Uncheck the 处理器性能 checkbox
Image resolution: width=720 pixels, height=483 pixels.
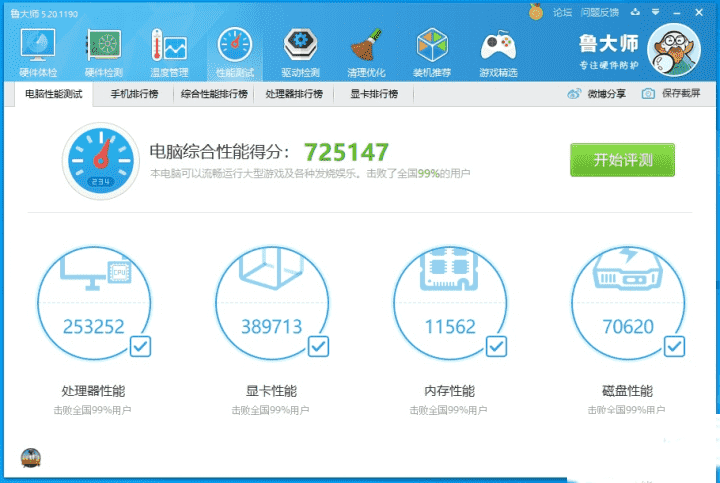(x=141, y=346)
